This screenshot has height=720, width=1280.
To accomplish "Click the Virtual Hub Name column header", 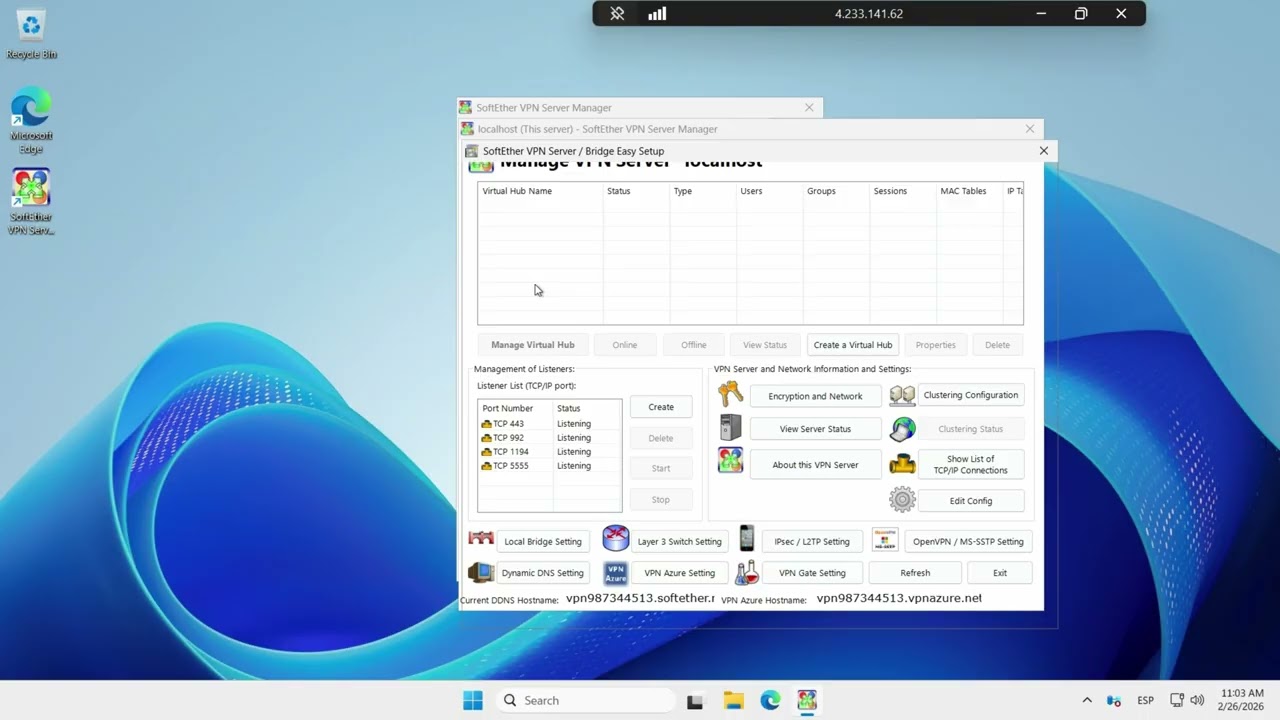I will [541, 191].
